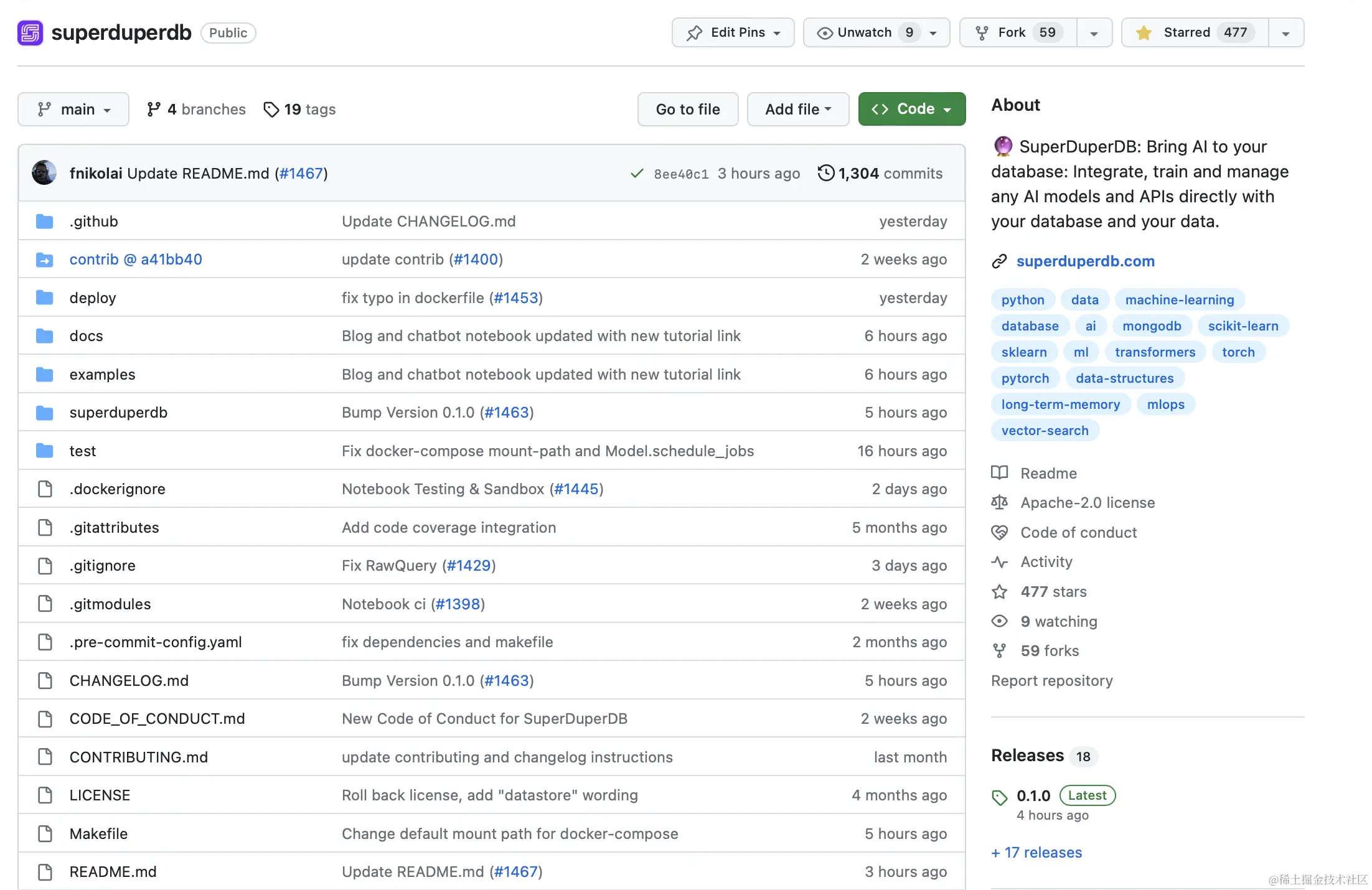The height and width of the screenshot is (890, 1372).
Task: Click the green commit status checkmark
Action: pos(636,174)
